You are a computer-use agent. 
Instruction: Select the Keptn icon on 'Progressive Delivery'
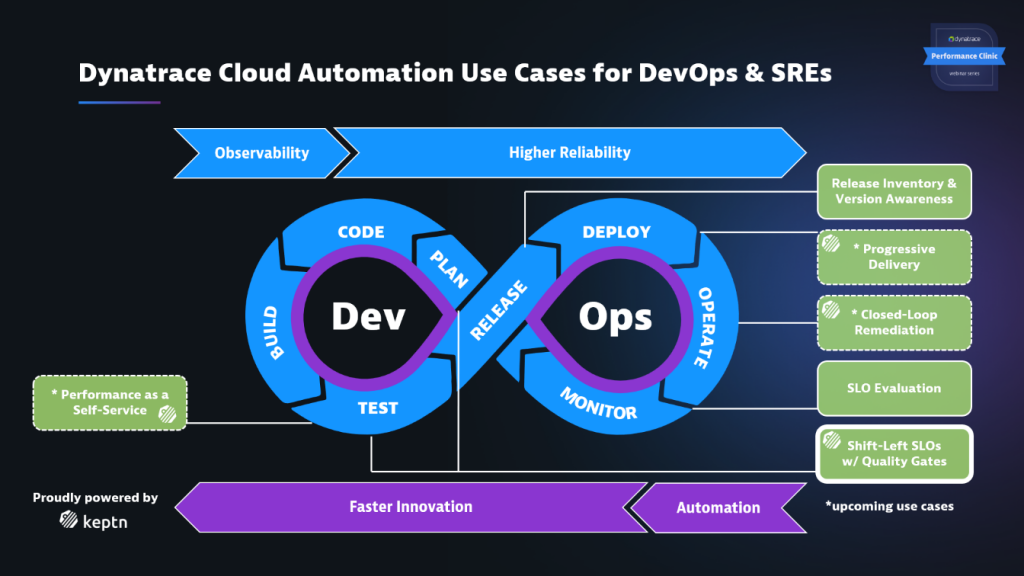coord(829,243)
